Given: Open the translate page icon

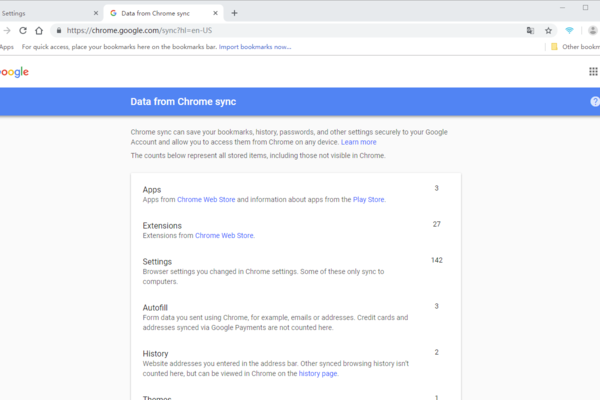Looking at the screenshot, I should [x=530, y=31].
